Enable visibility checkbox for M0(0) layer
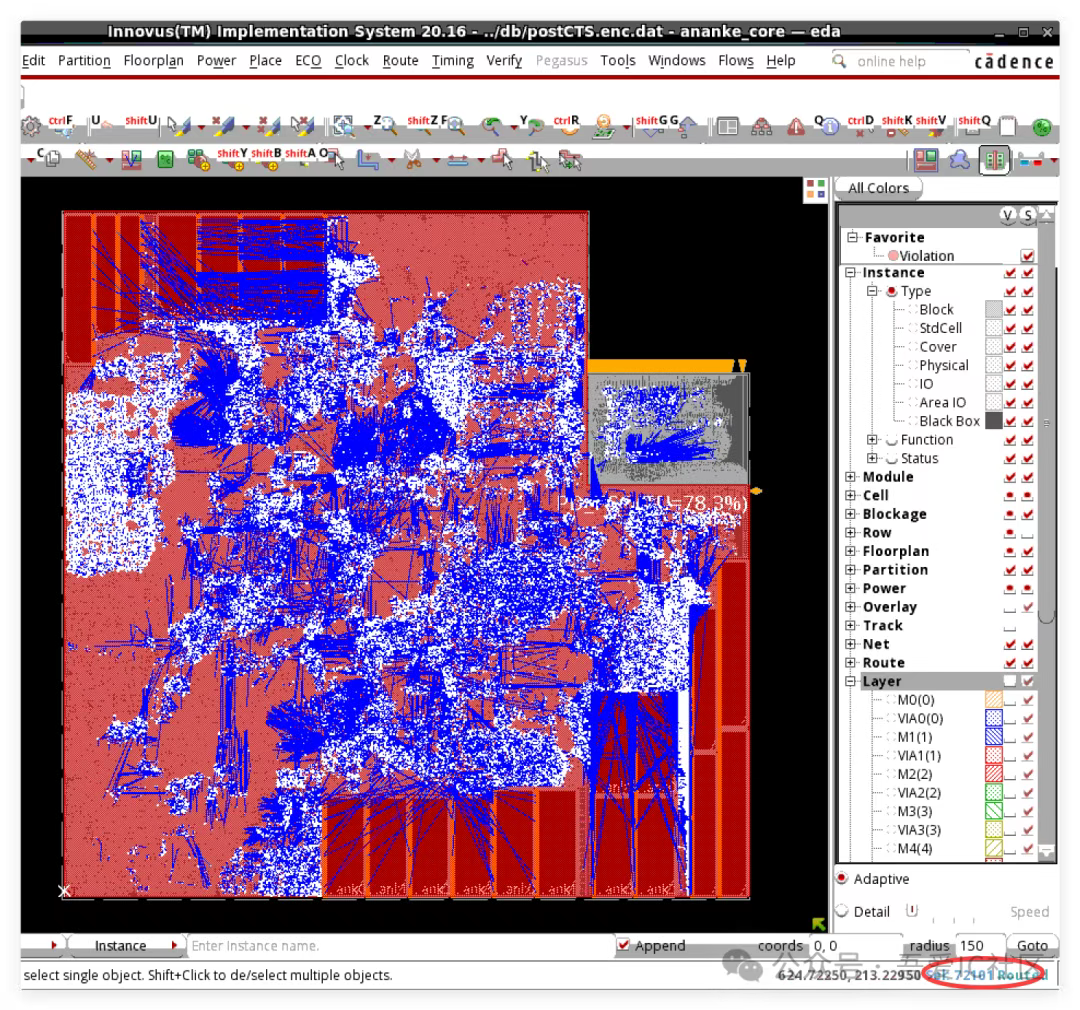 (1010, 700)
